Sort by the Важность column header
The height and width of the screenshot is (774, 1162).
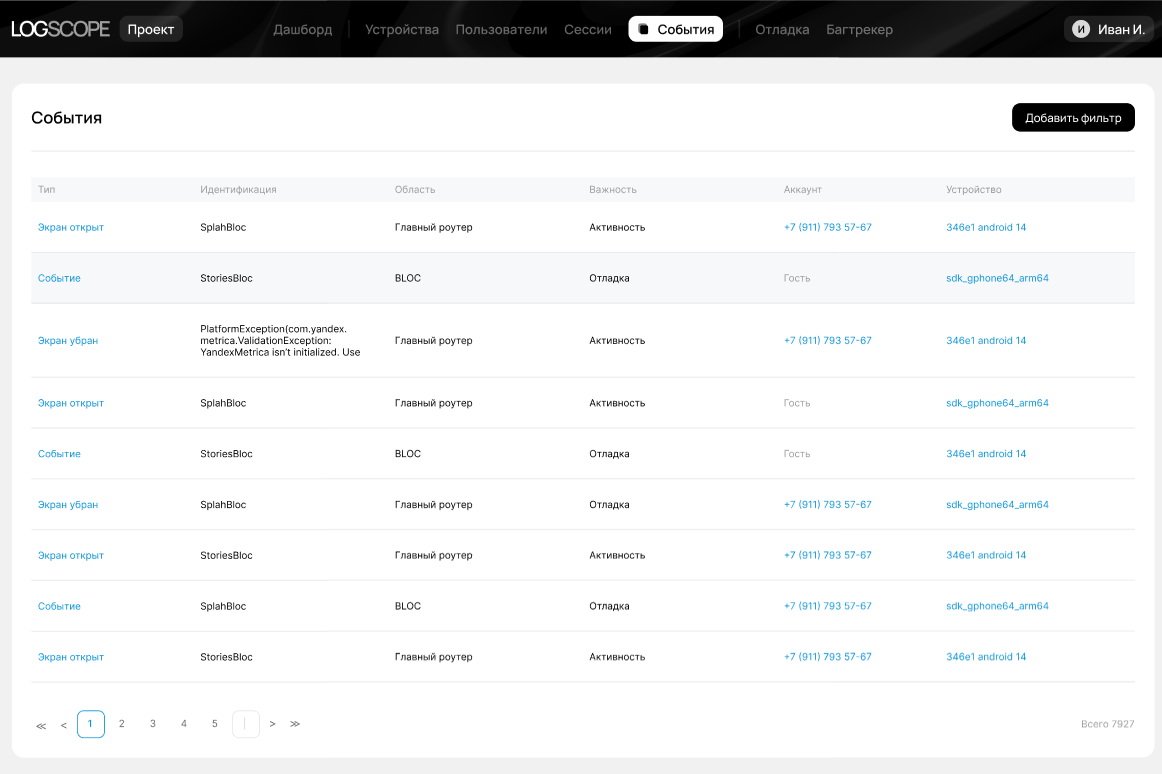tap(613, 190)
